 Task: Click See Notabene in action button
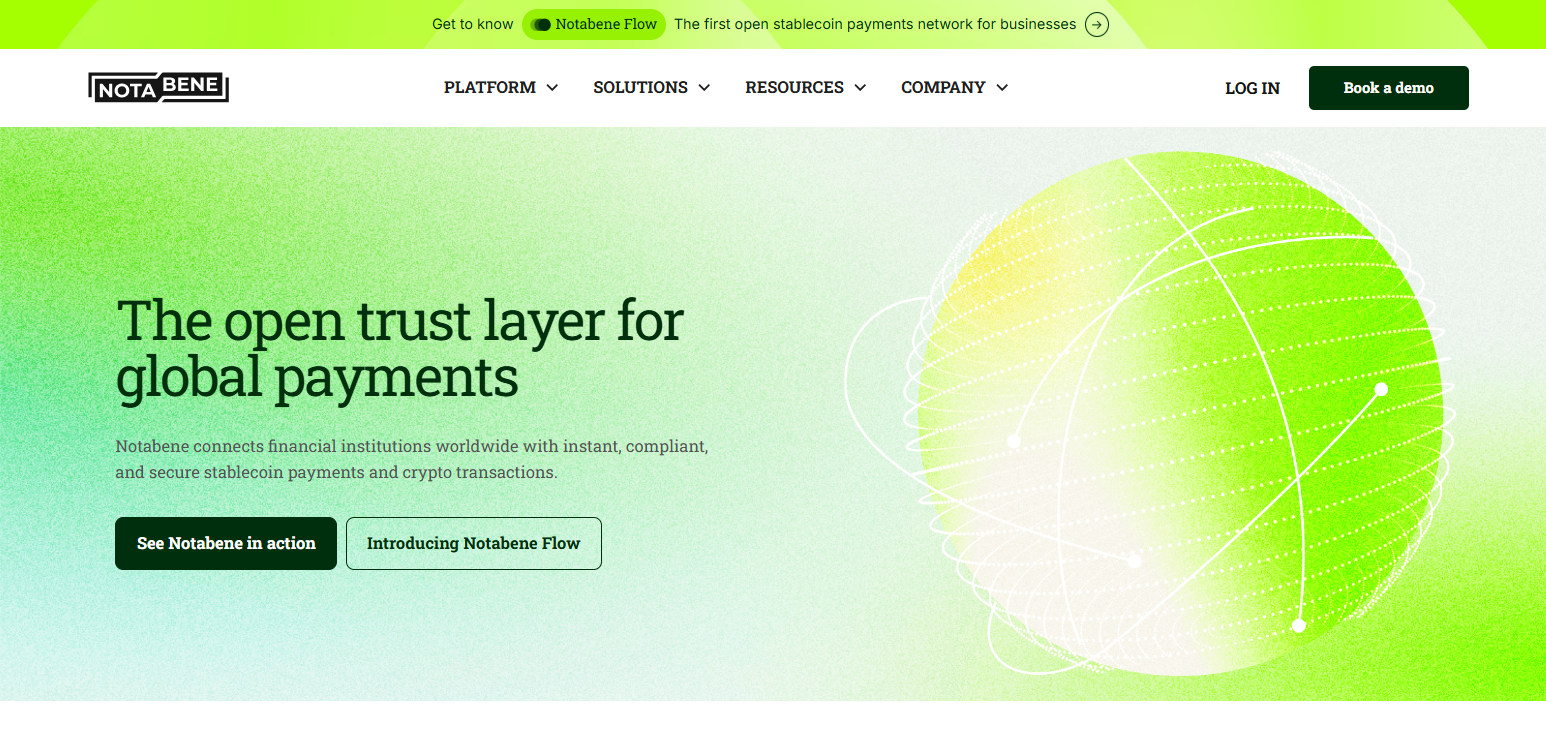(226, 543)
